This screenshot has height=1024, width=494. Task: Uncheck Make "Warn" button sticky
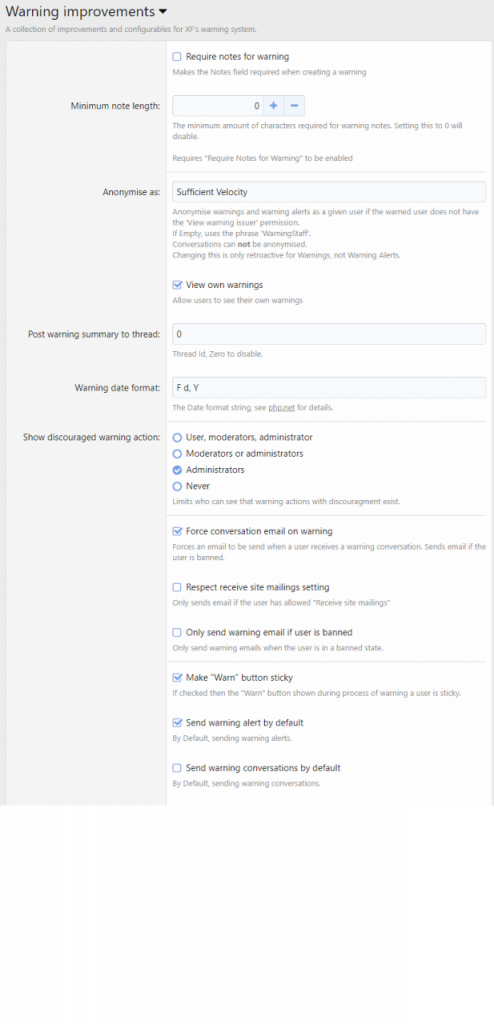pos(176,677)
